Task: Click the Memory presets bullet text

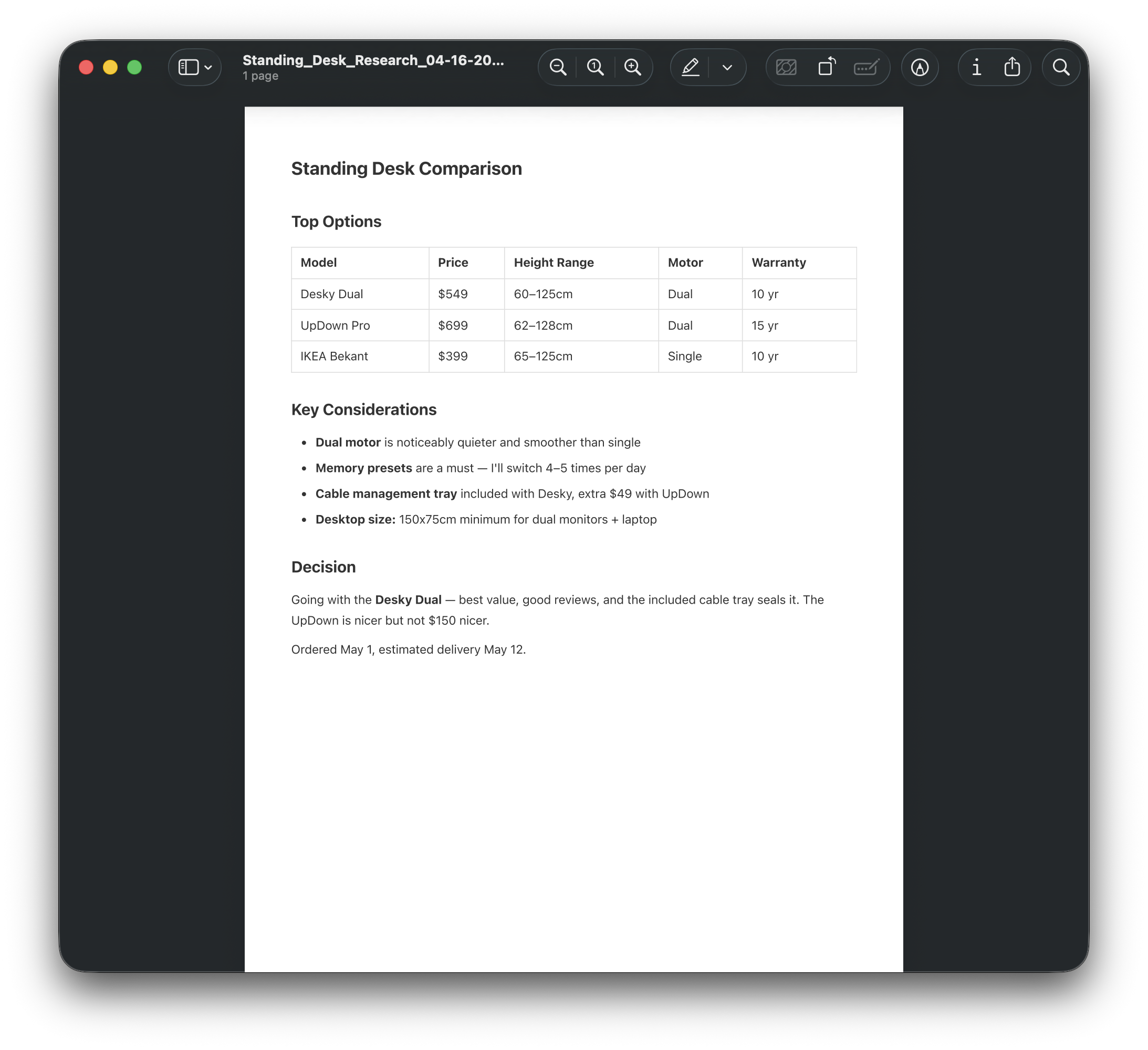Action: coord(481,468)
